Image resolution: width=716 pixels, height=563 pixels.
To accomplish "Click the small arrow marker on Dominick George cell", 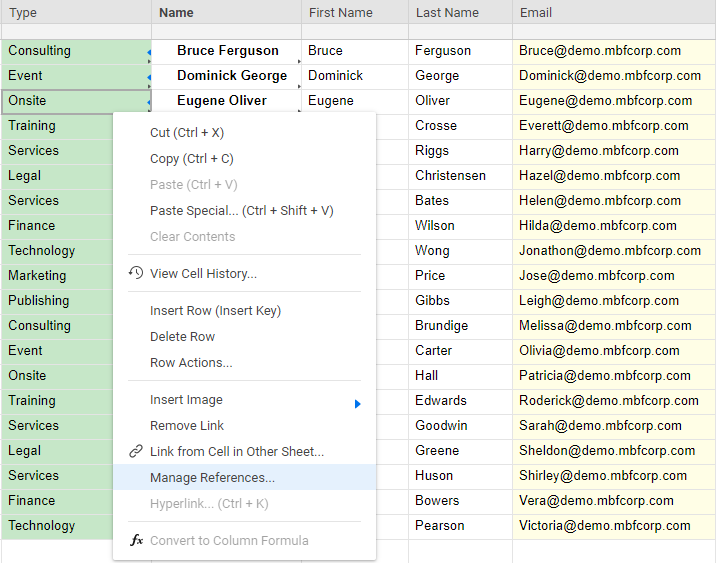I will [299, 86].
